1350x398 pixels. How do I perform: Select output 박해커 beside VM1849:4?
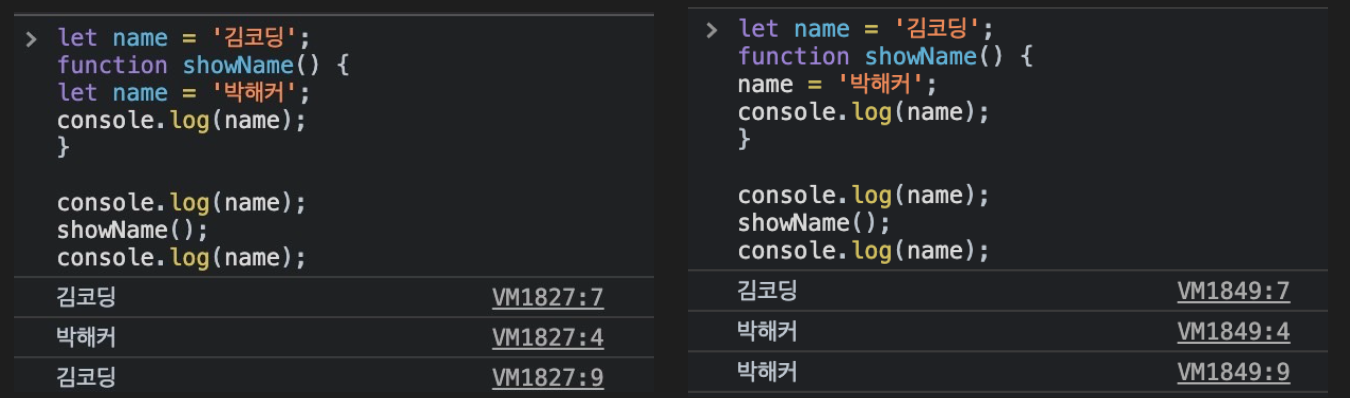point(768,332)
